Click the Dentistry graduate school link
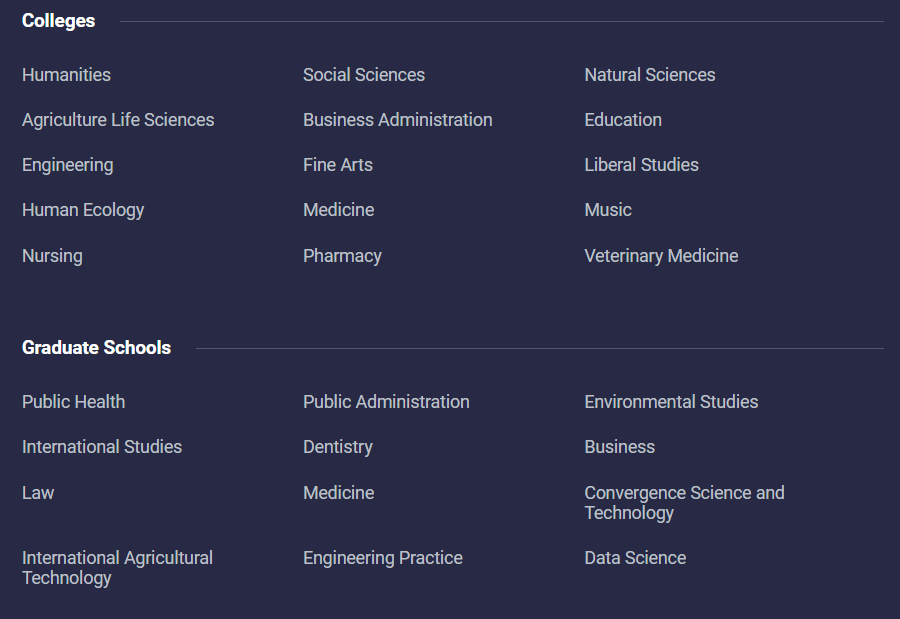900x619 pixels. [338, 447]
